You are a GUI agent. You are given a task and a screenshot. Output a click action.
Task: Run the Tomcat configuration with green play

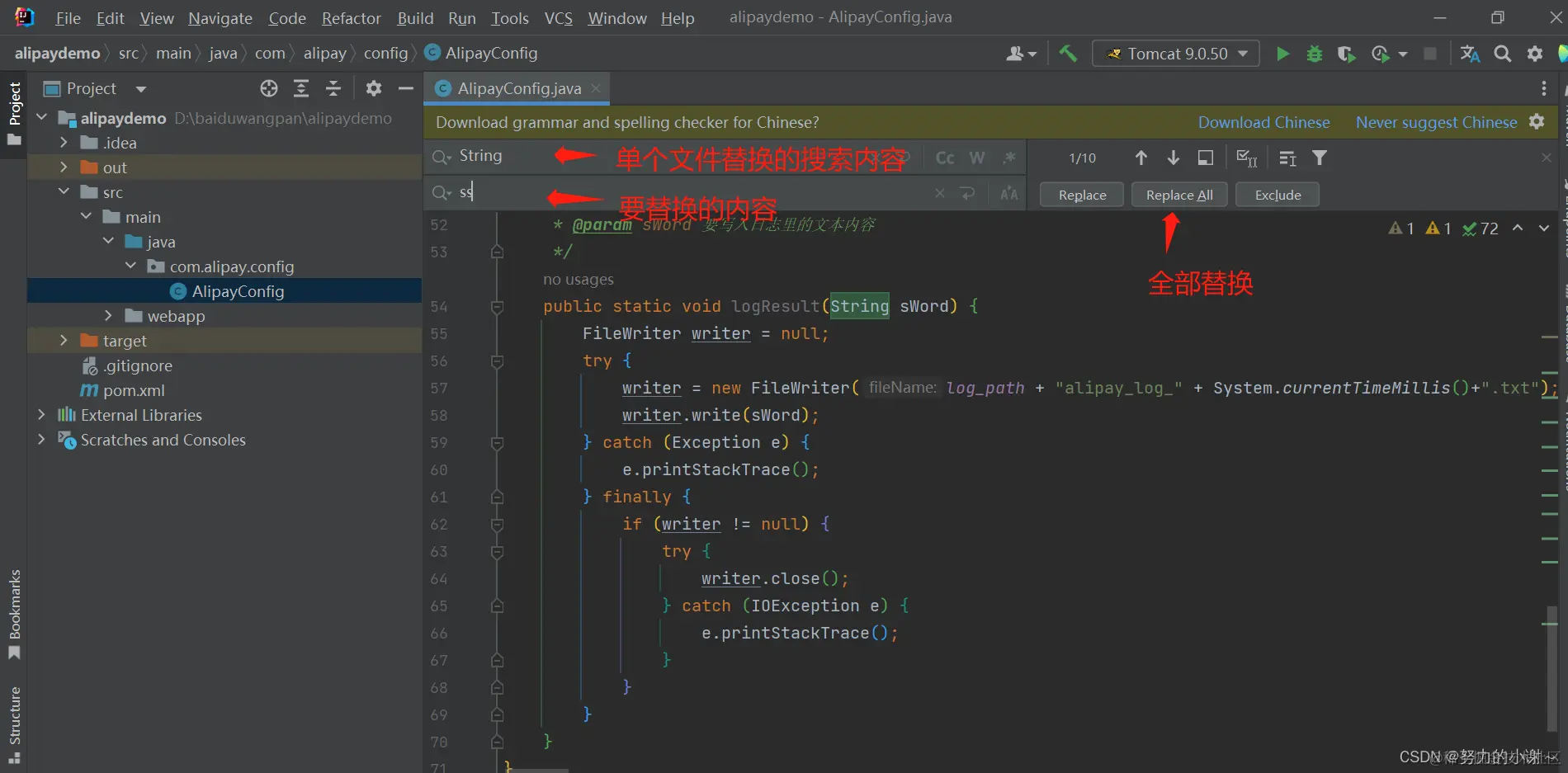1282,54
